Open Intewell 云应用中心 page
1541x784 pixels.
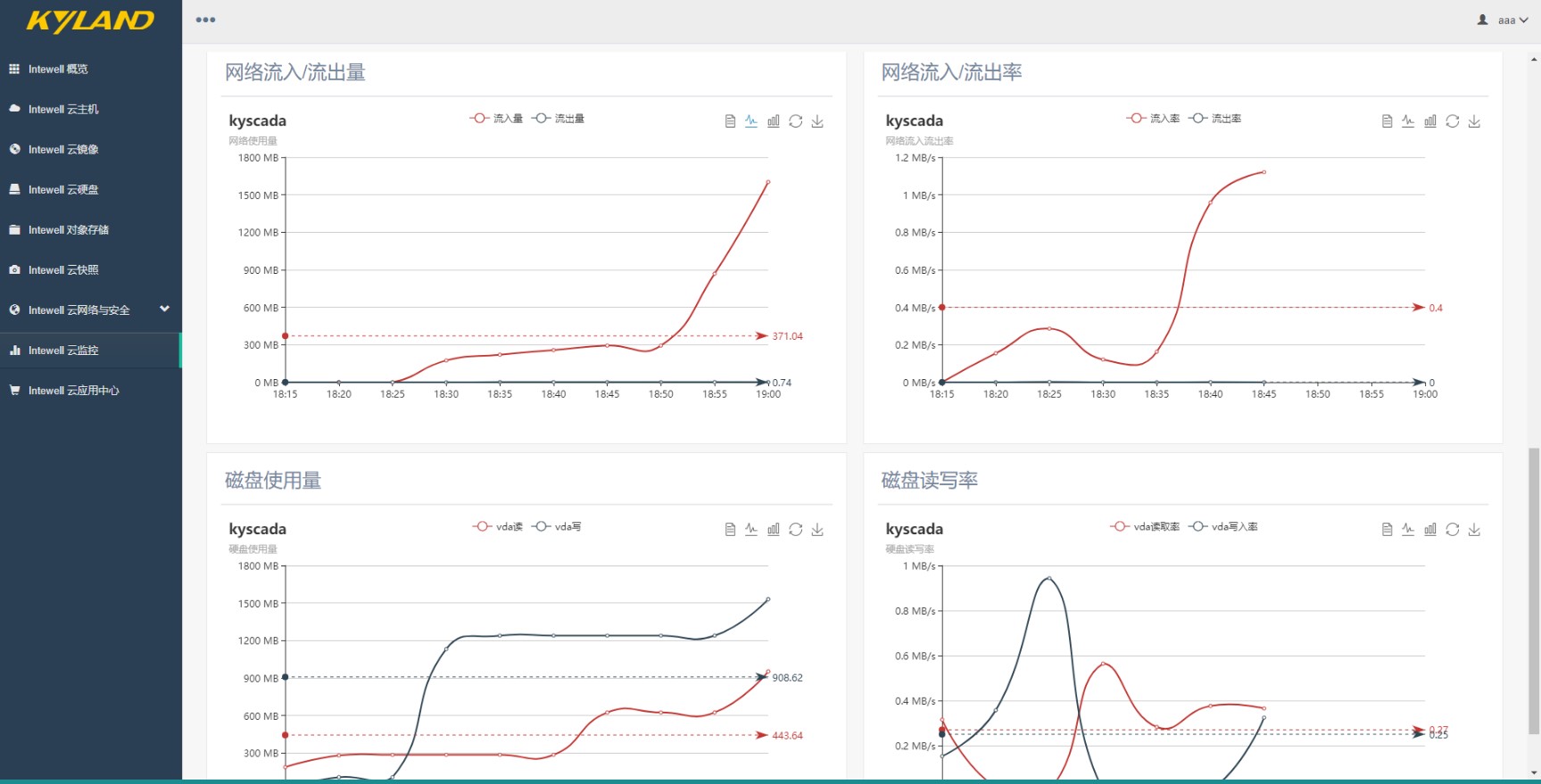(x=73, y=391)
